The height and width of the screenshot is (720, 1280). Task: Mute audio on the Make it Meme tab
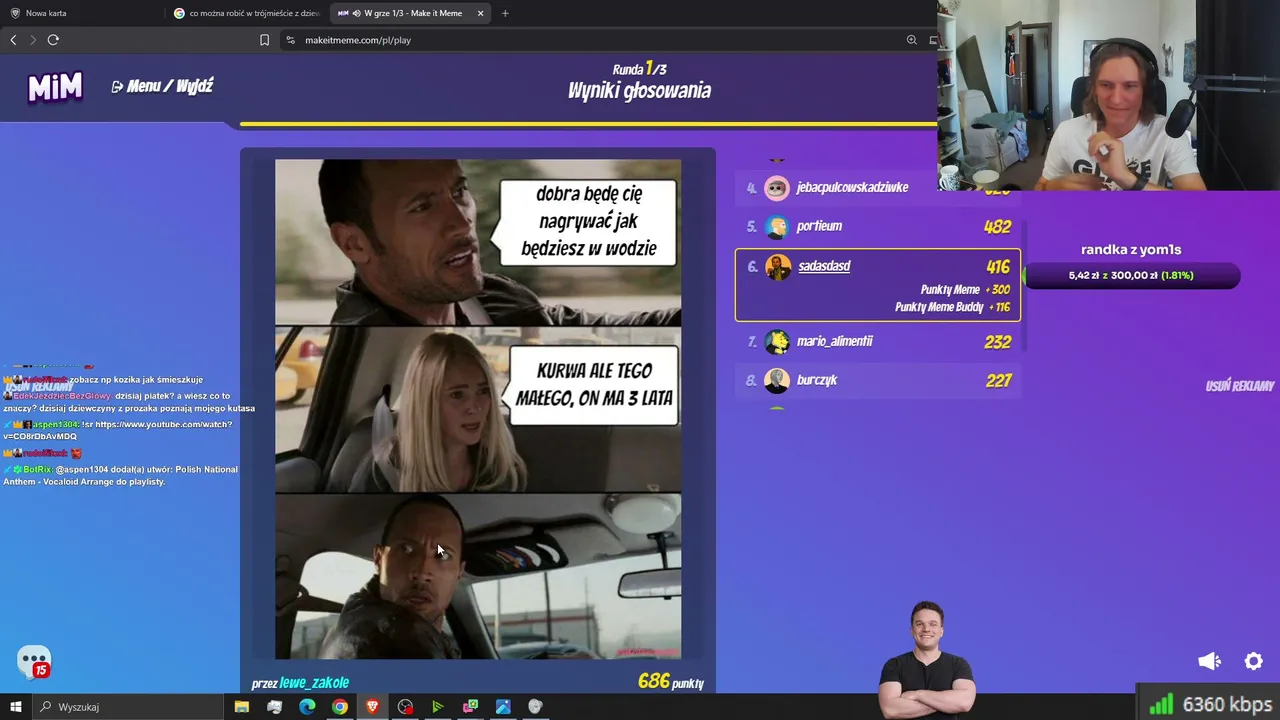click(x=357, y=13)
